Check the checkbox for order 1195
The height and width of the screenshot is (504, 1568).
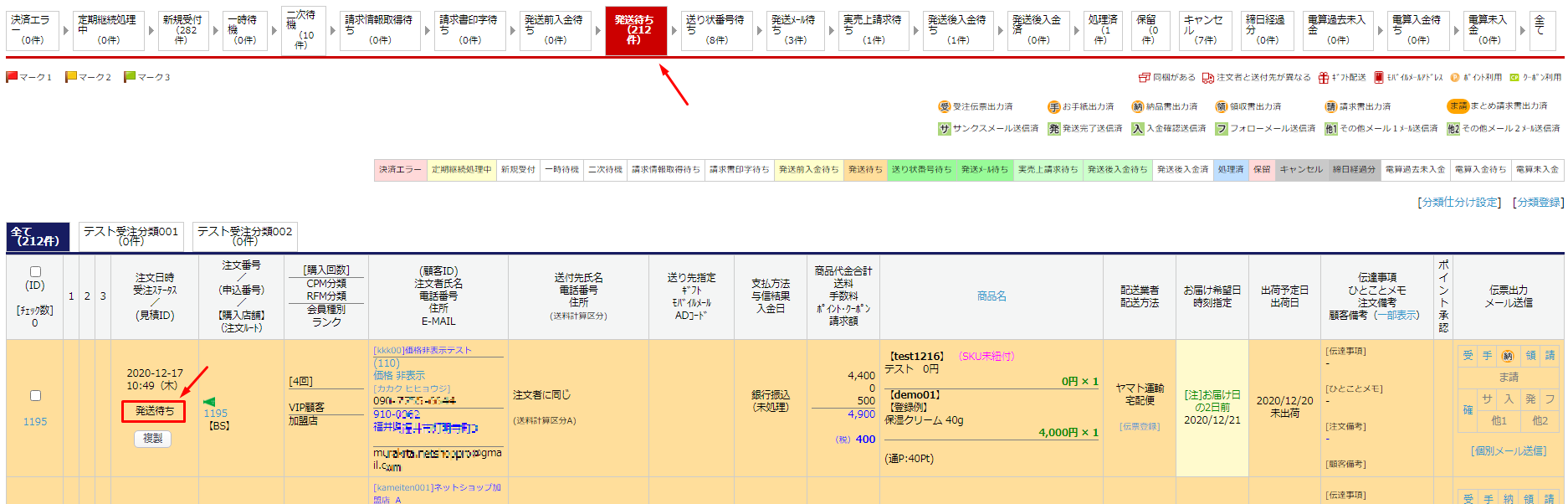coord(35,395)
